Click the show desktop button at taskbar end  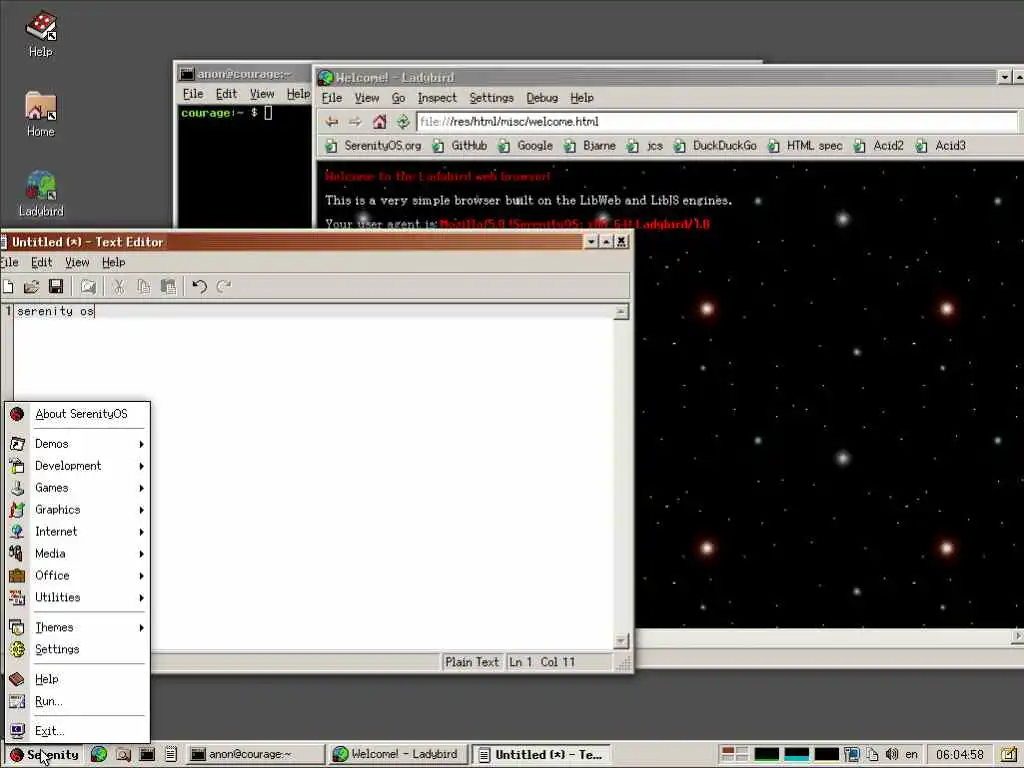pos(1009,754)
